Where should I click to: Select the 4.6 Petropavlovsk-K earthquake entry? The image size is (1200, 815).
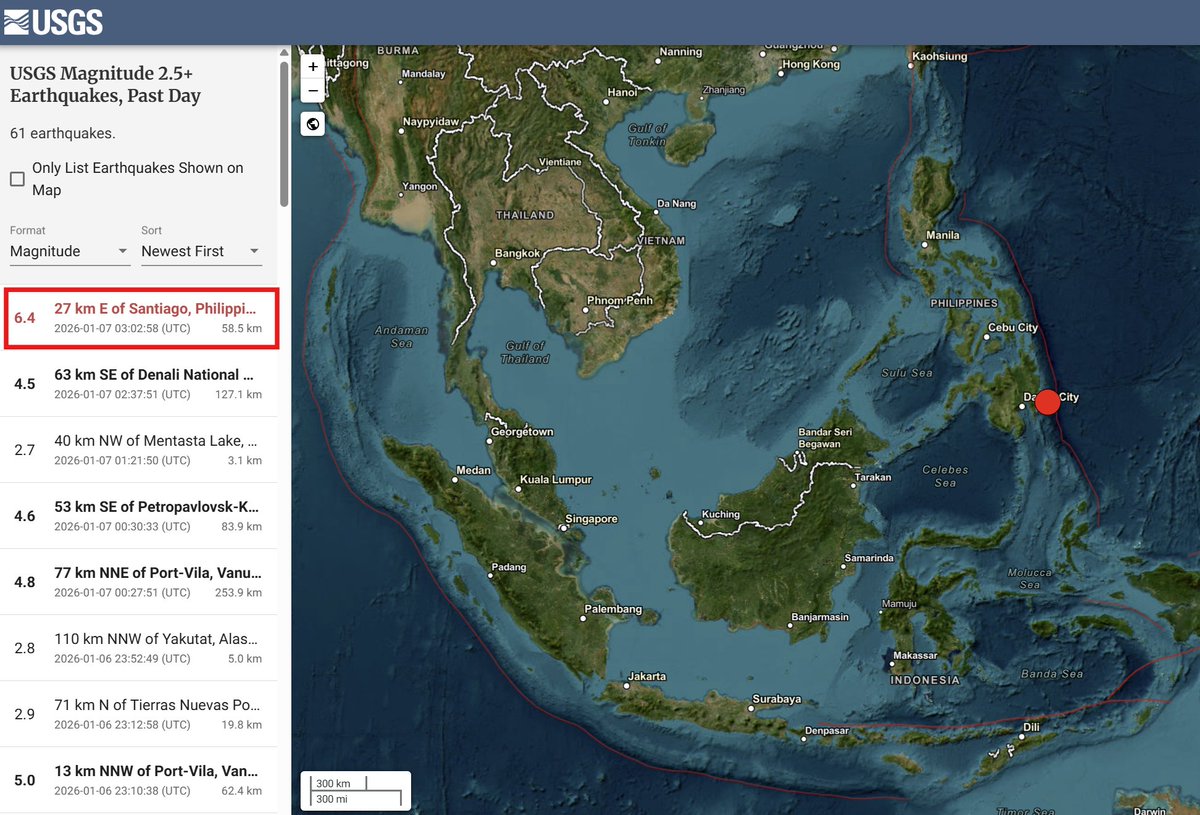[141, 516]
